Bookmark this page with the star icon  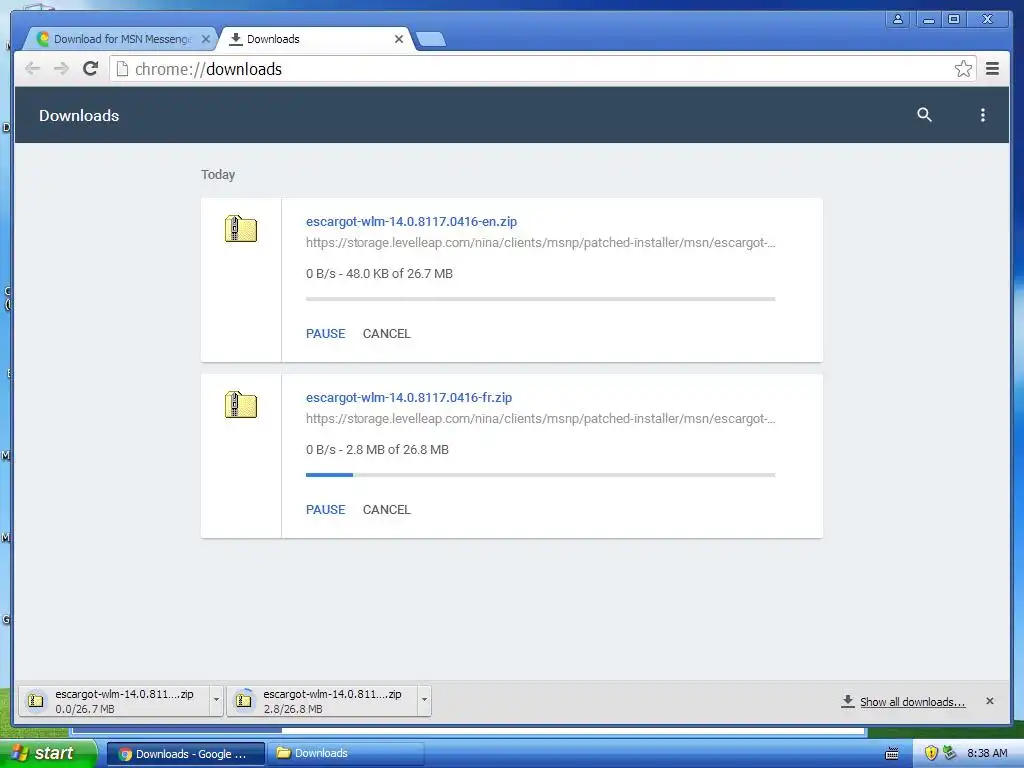click(x=963, y=69)
